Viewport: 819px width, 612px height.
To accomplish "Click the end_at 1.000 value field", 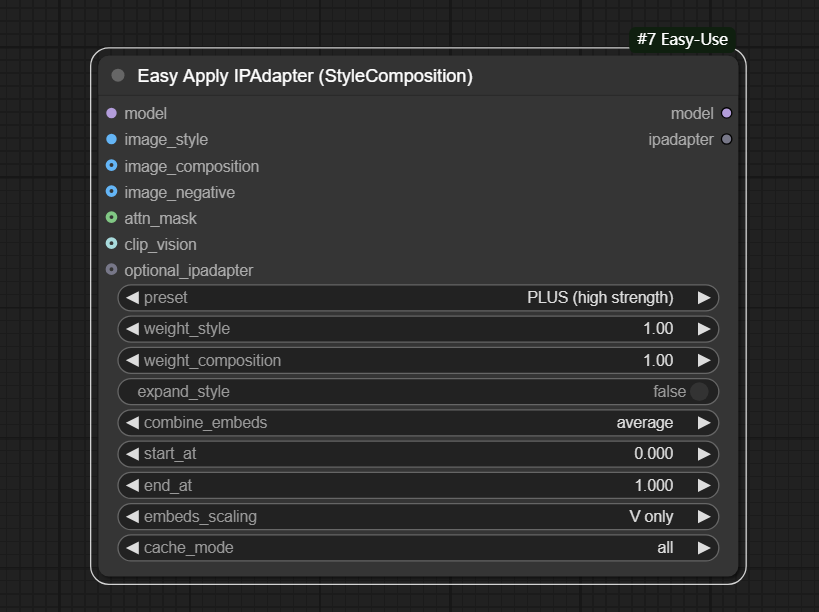I will [x=418, y=486].
